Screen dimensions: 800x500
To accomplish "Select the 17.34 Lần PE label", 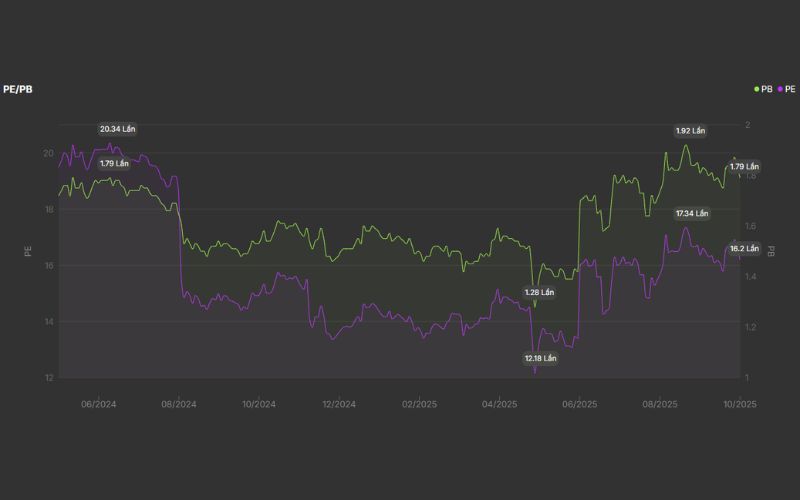I will [x=691, y=213].
